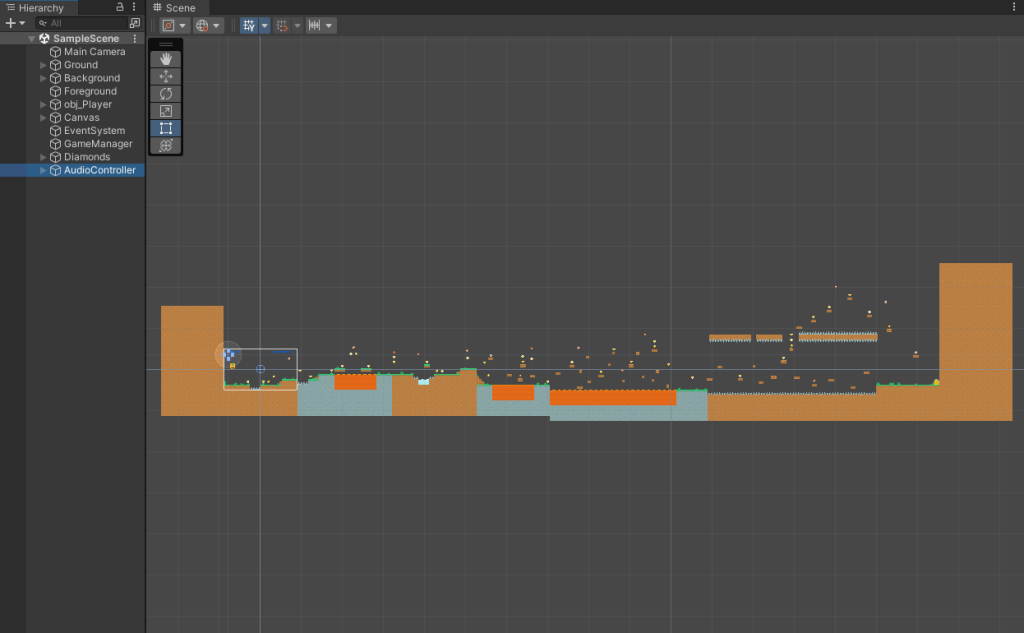Expand the Ground object in Hierarchy
This screenshot has height=633, width=1024.
(x=43, y=65)
